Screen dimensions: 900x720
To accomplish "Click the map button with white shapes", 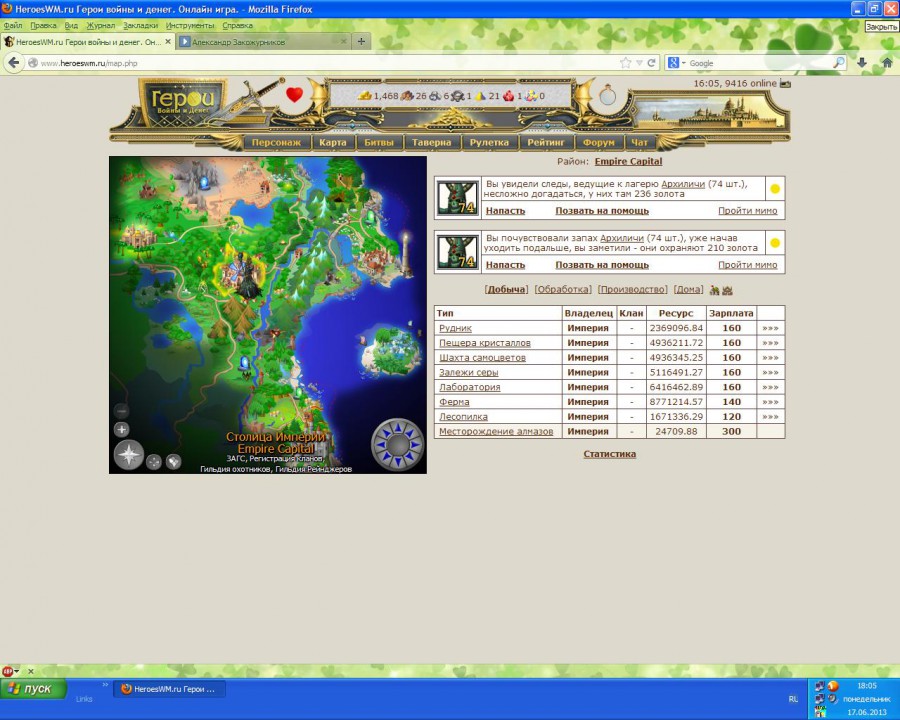I will pyautogui.click(x=173, y=462).
